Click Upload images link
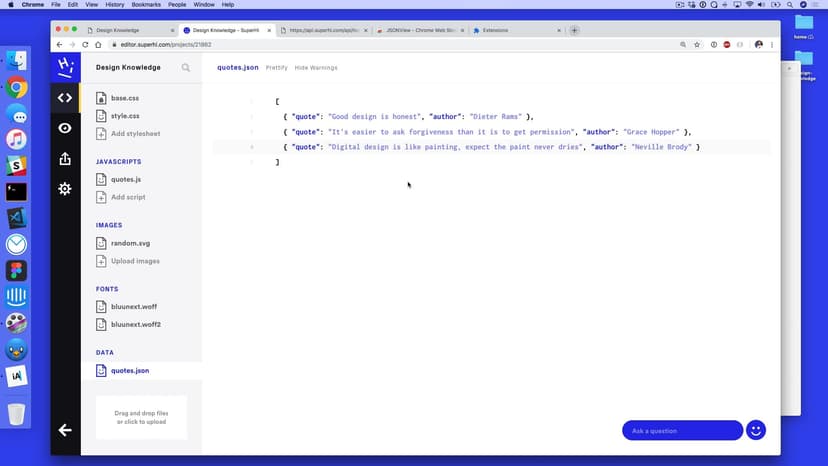Screen dimensions: 828x466 [x=135, y=261]
